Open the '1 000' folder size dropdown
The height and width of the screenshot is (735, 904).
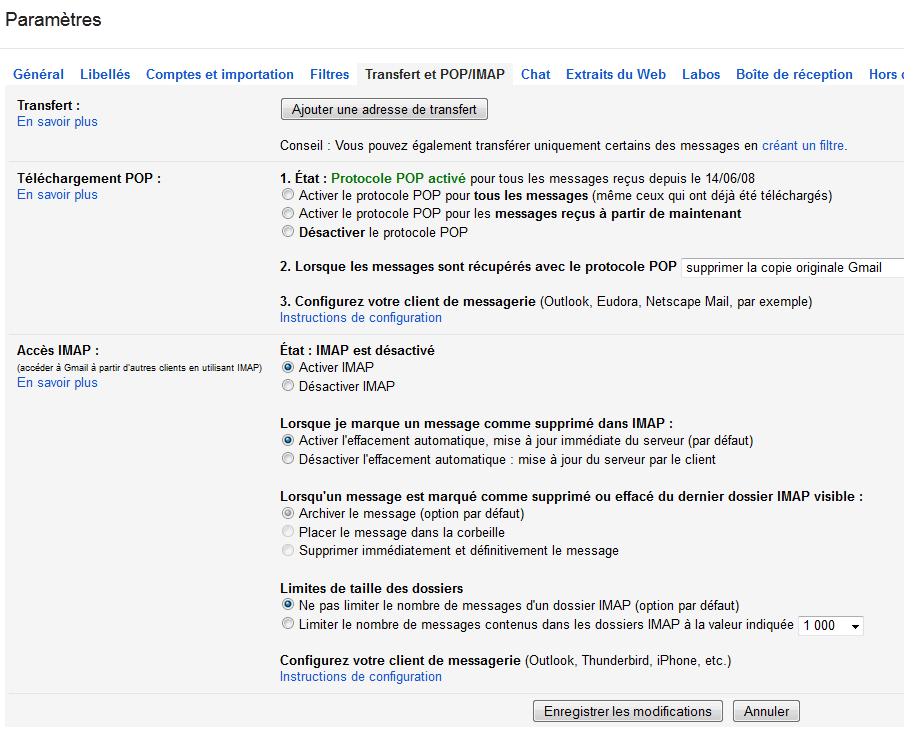(831, 625)
